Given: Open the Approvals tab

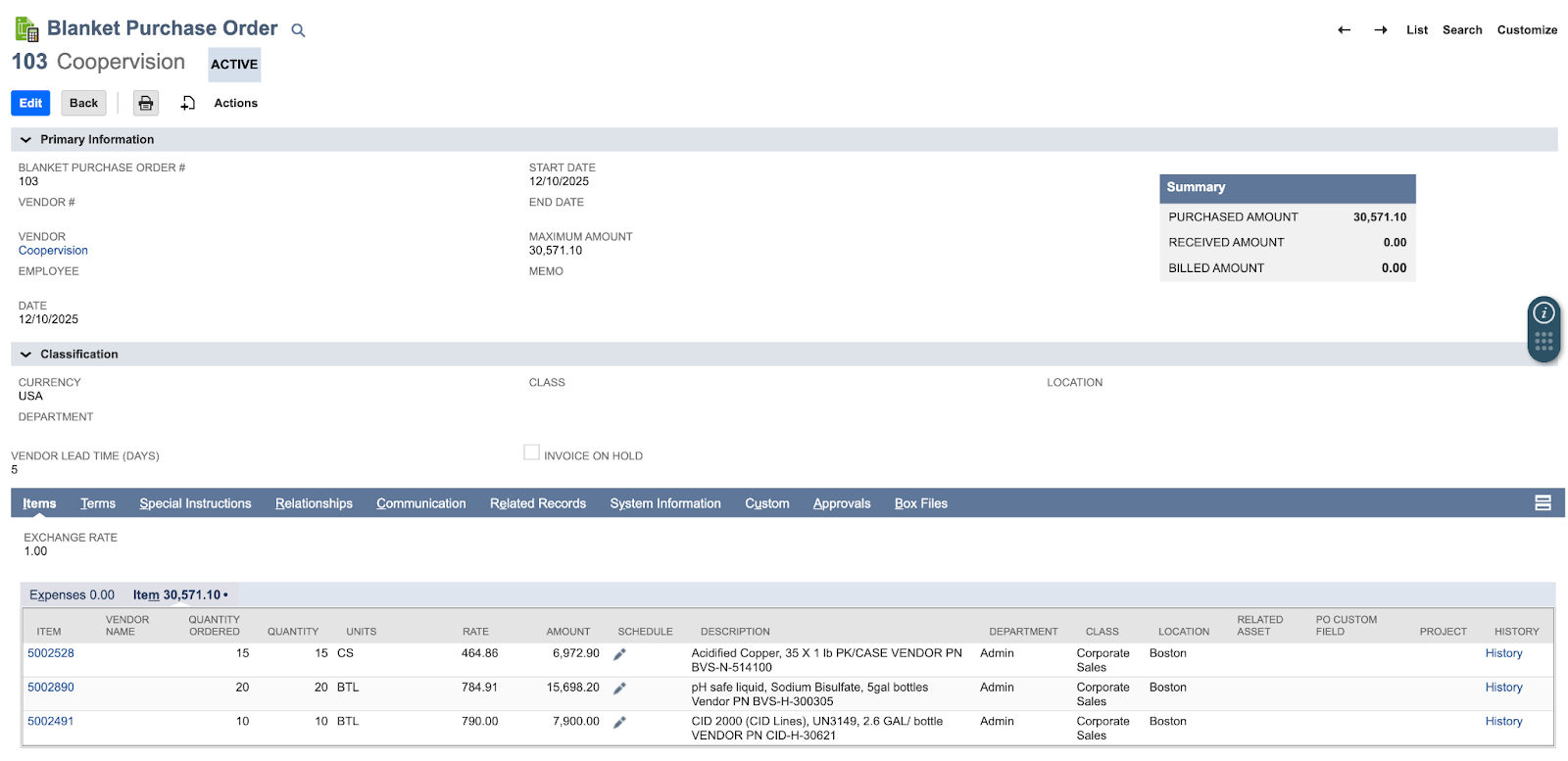Looking at the screenshot, I should tap(841, 503).
